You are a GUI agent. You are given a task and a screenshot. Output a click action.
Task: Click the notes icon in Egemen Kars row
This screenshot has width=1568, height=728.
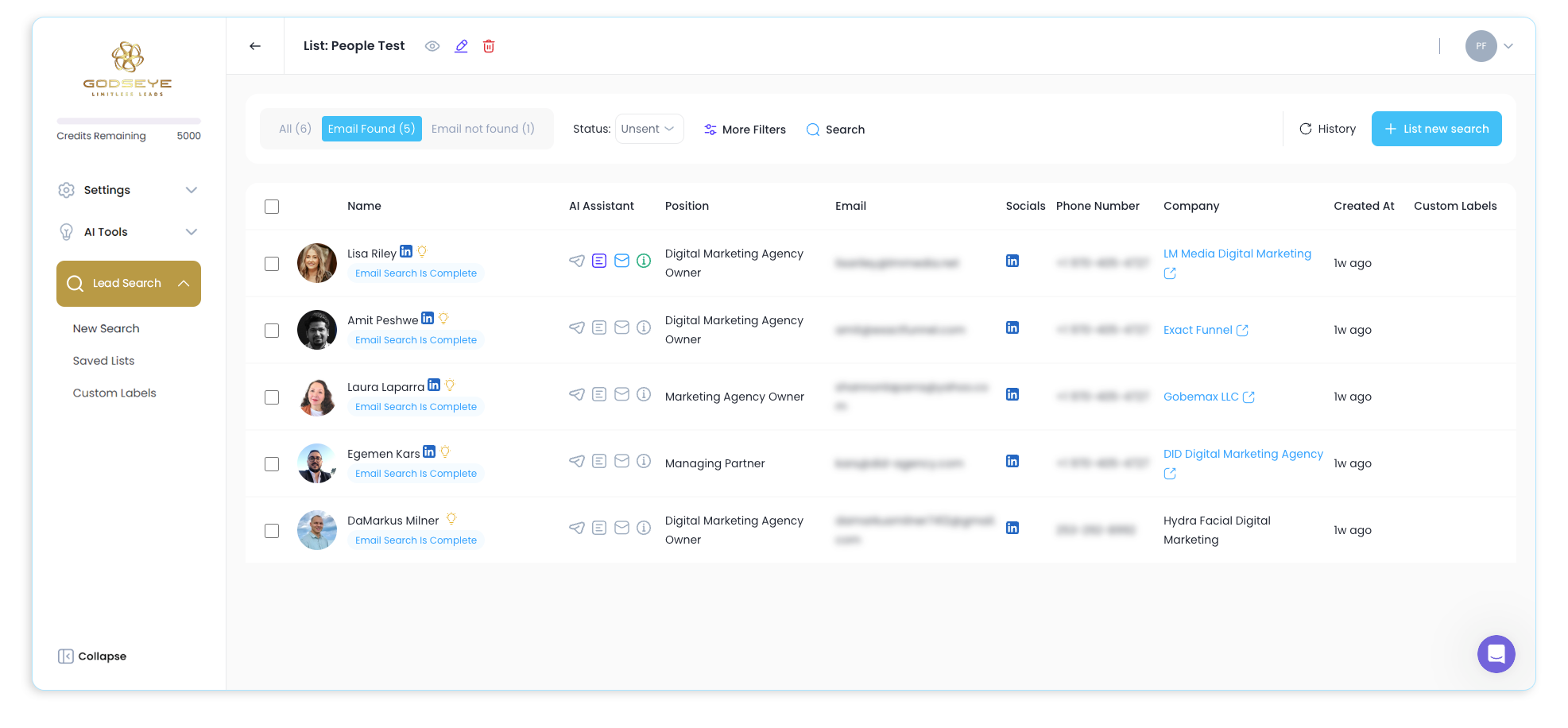(599, 461)
